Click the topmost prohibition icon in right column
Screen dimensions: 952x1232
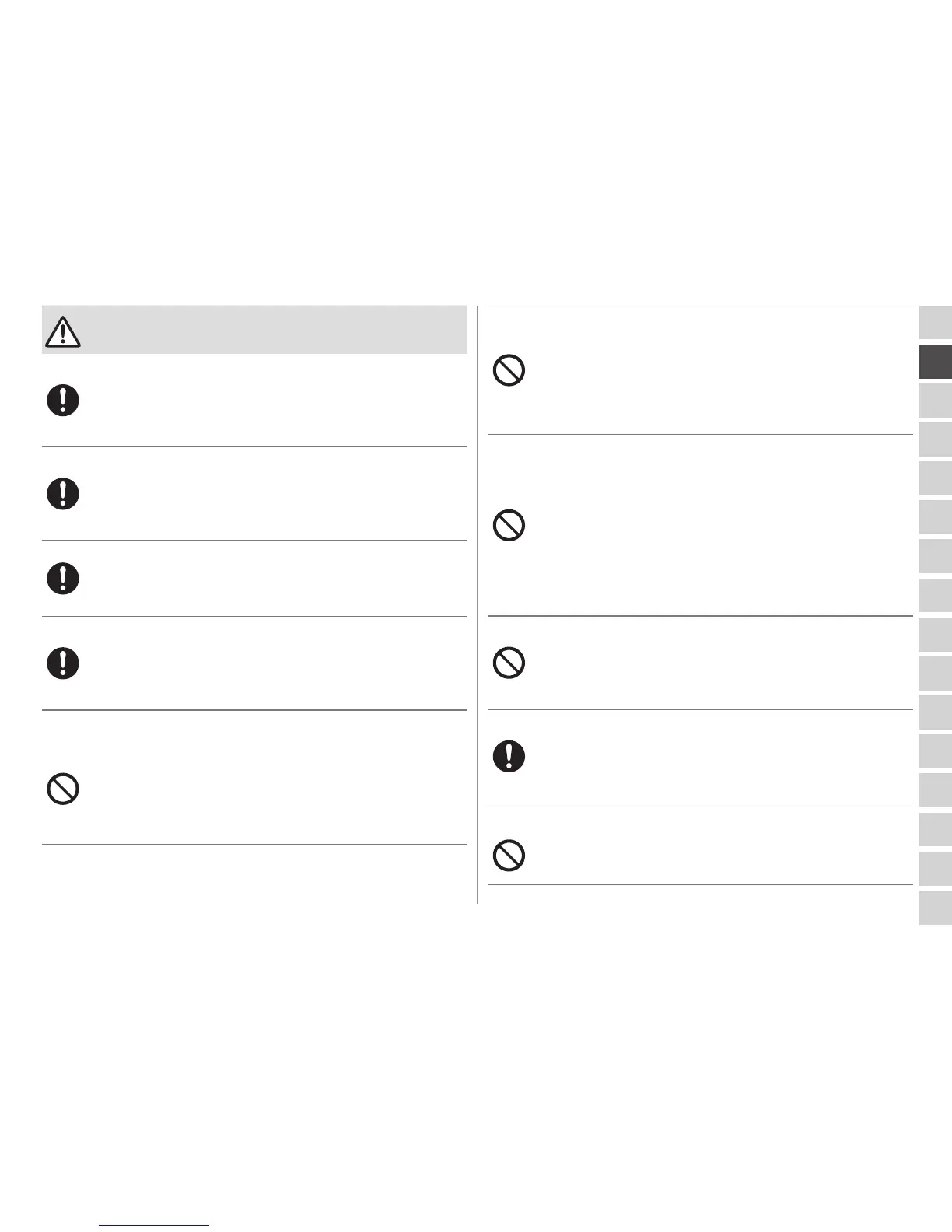pos(509,370)
